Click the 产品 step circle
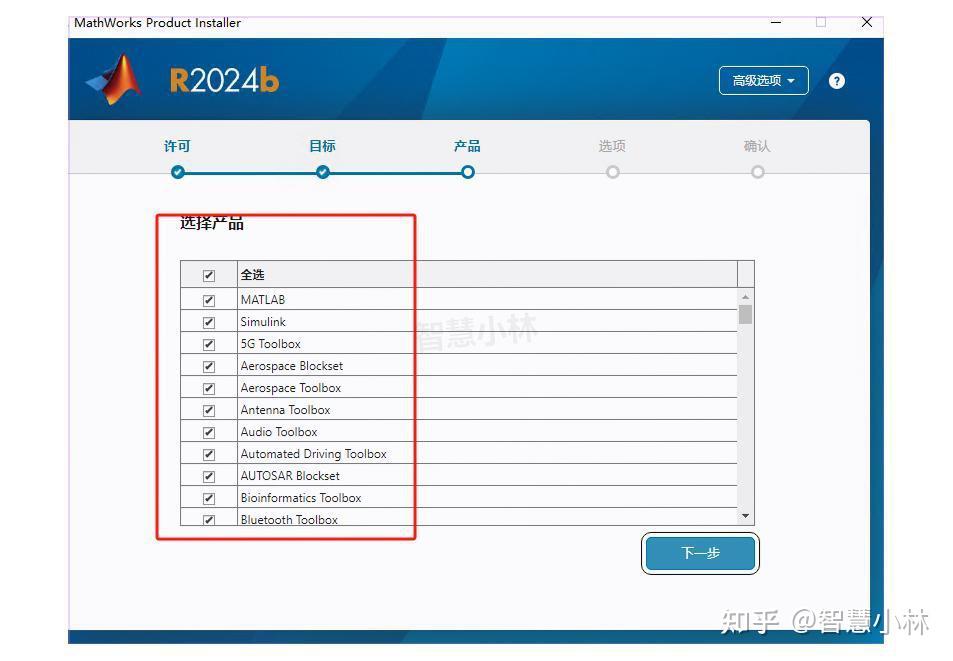The height and width of the screenshot is (661, 953). (x=467, y=172)
